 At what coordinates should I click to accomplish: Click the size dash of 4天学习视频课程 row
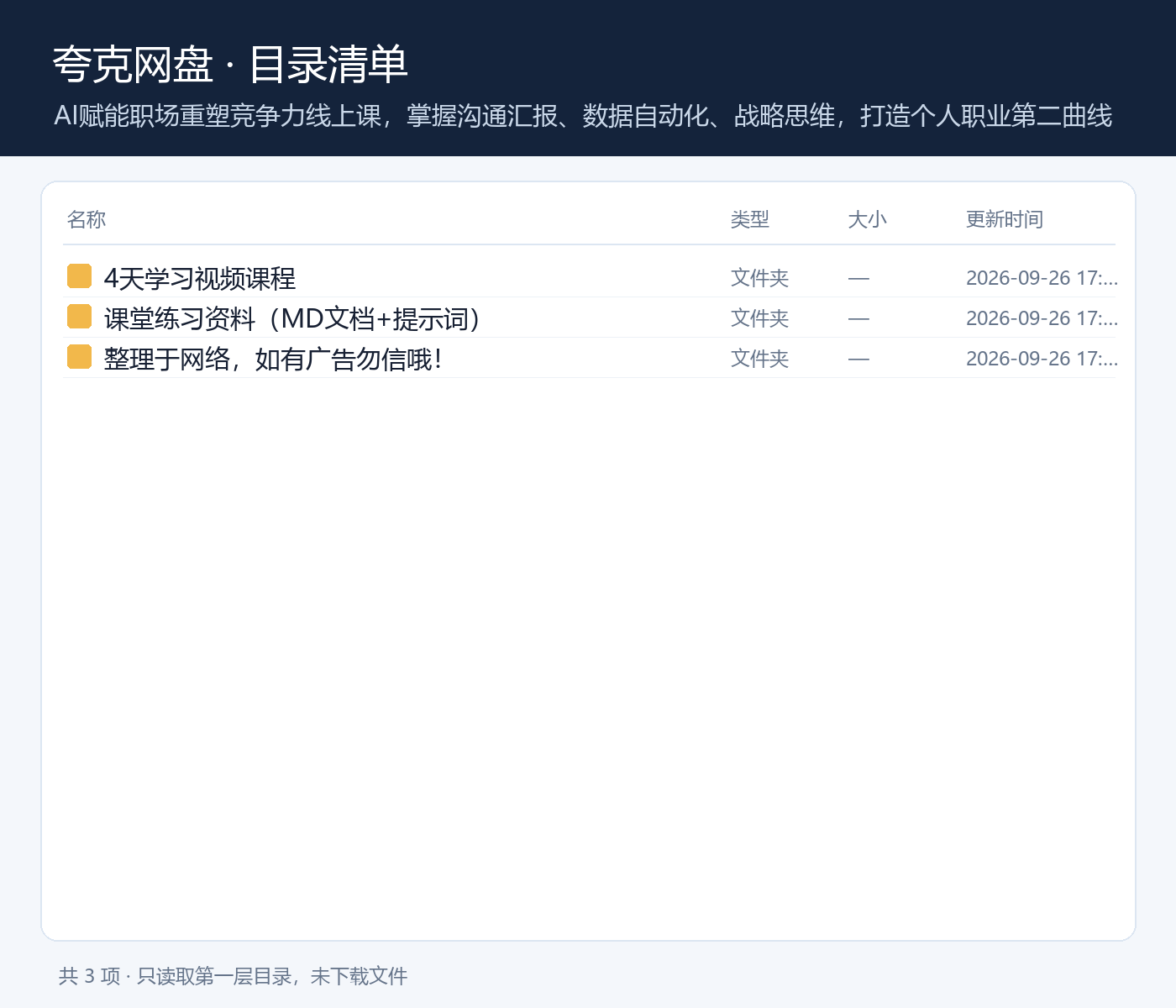pos(858,278)
